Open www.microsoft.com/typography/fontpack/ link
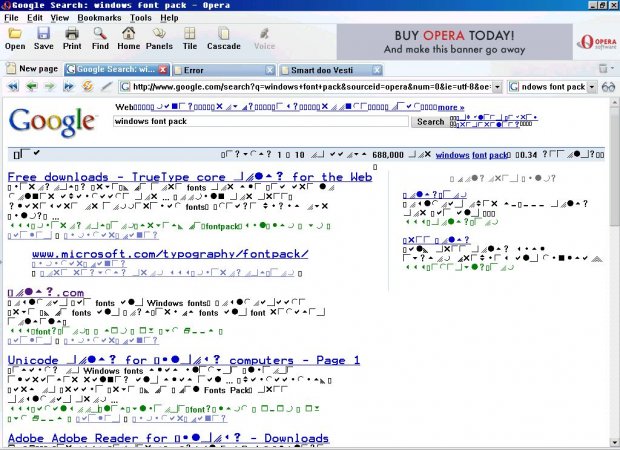Image resolution: width=620 pixels, height=450 pixels. tap(170, 254)
